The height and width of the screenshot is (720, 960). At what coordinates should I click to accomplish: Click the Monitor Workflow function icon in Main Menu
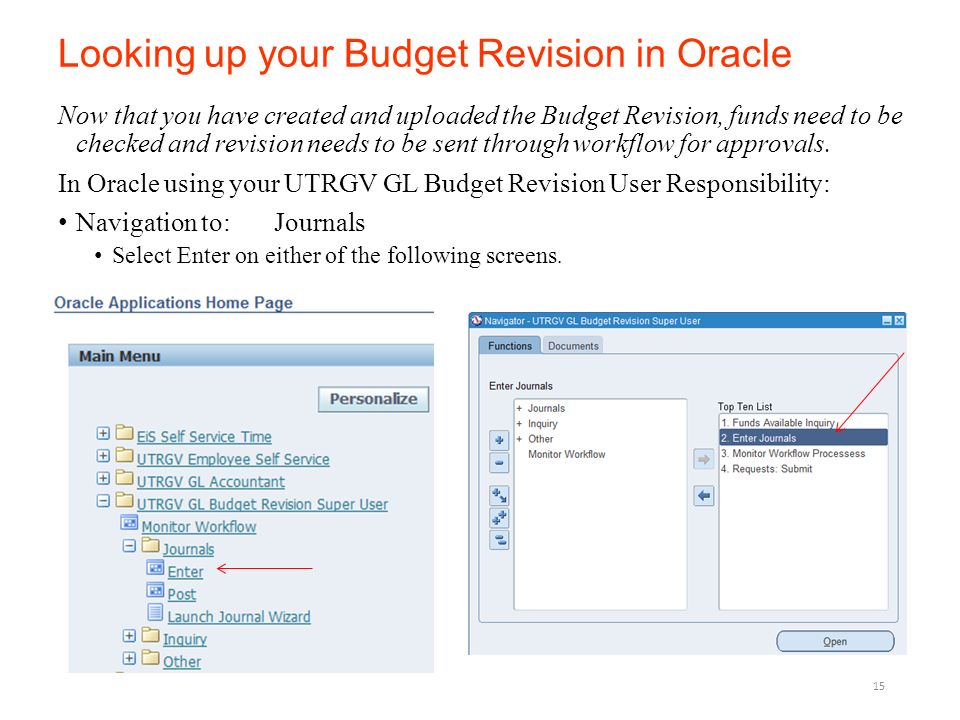(x=129, y=523)
